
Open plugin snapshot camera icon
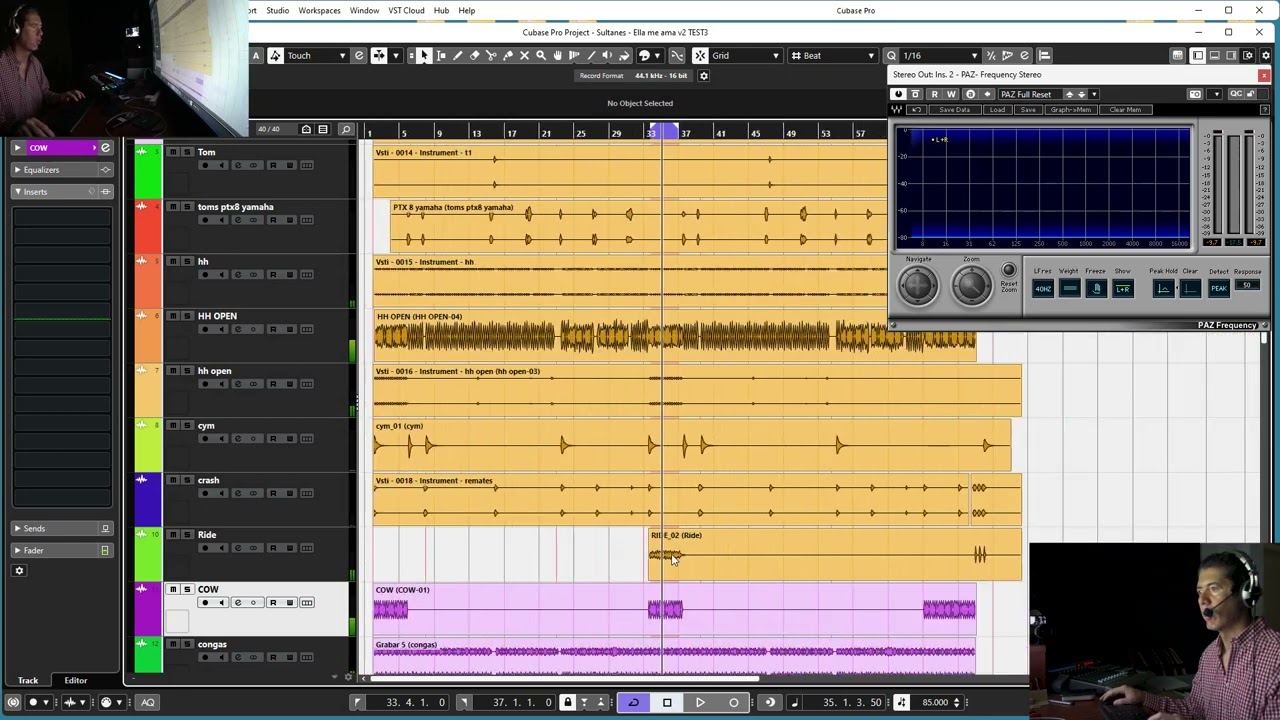pos(1195,94)
